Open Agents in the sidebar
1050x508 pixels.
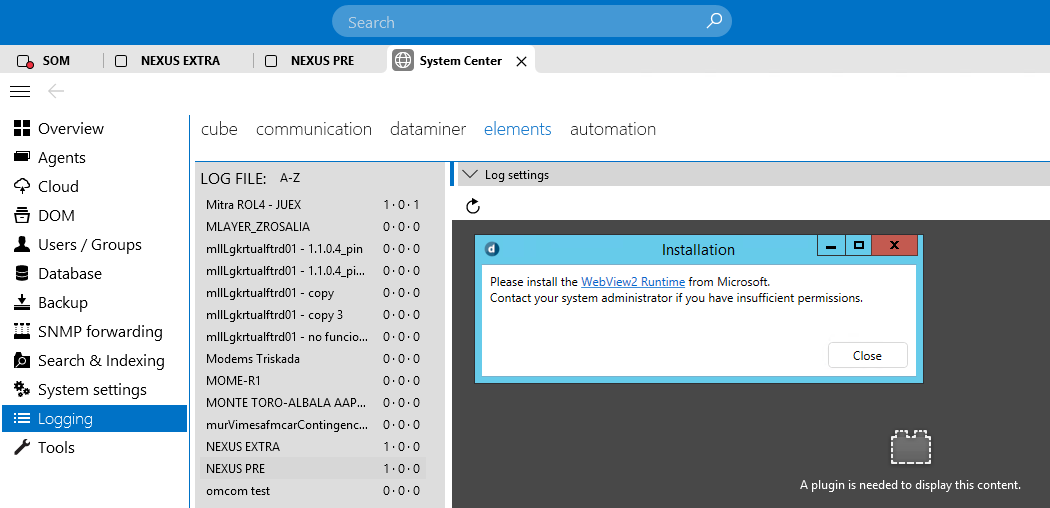[x=61, y=158]
